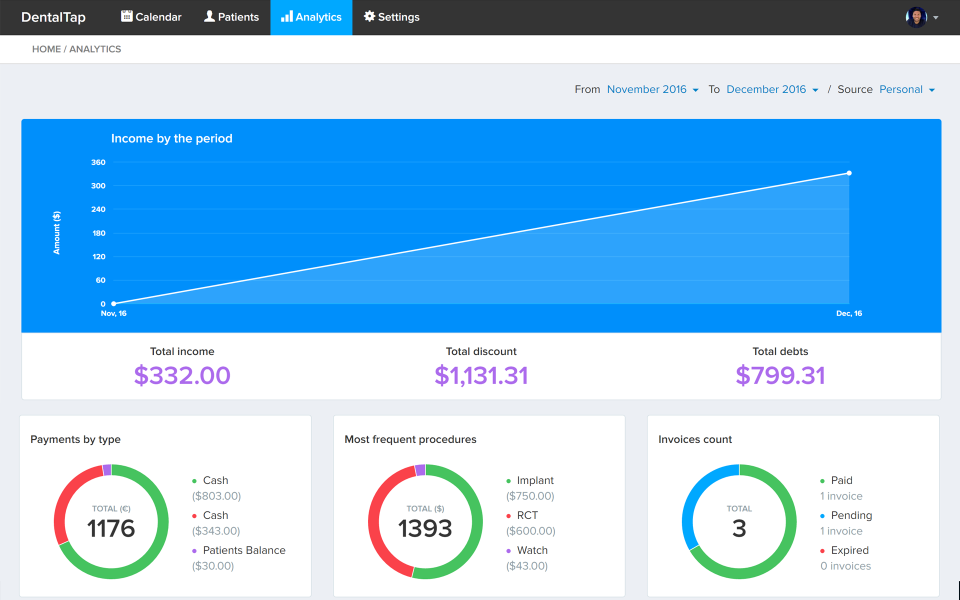This screenshot has width=960, height=600.
Task: Click the caret next to the avatar
Action: coord(936,18)
